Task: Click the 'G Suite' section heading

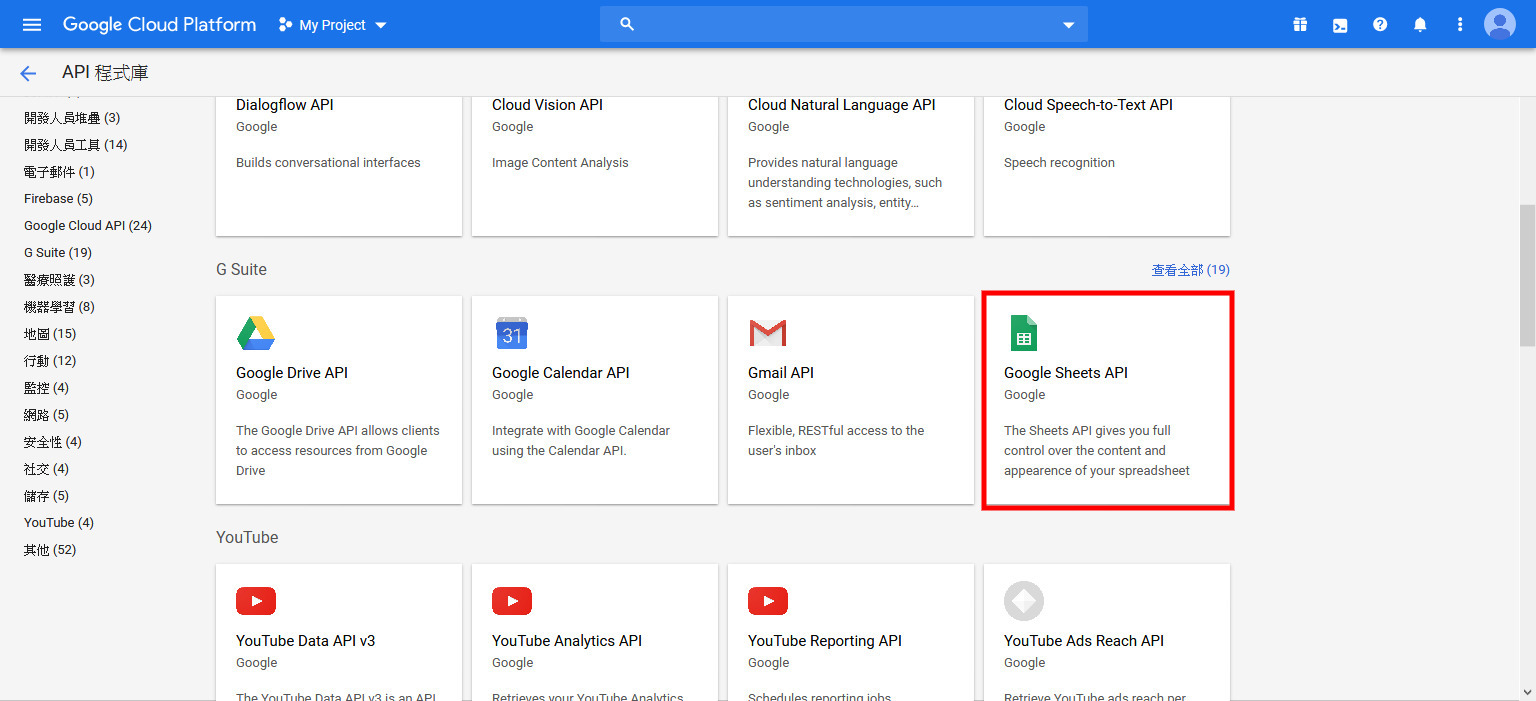Action: [x=241, y=270]
